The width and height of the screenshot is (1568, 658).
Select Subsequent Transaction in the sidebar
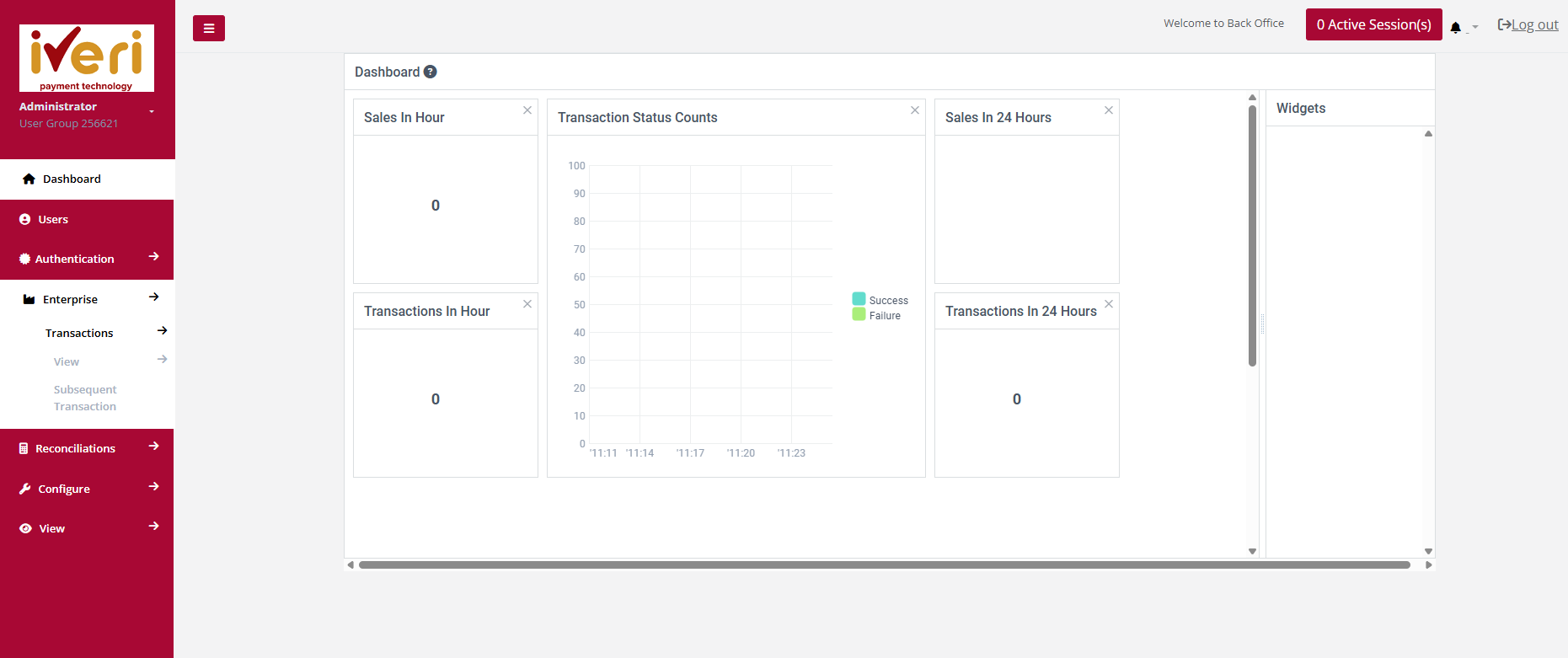(x=85, y=398)
